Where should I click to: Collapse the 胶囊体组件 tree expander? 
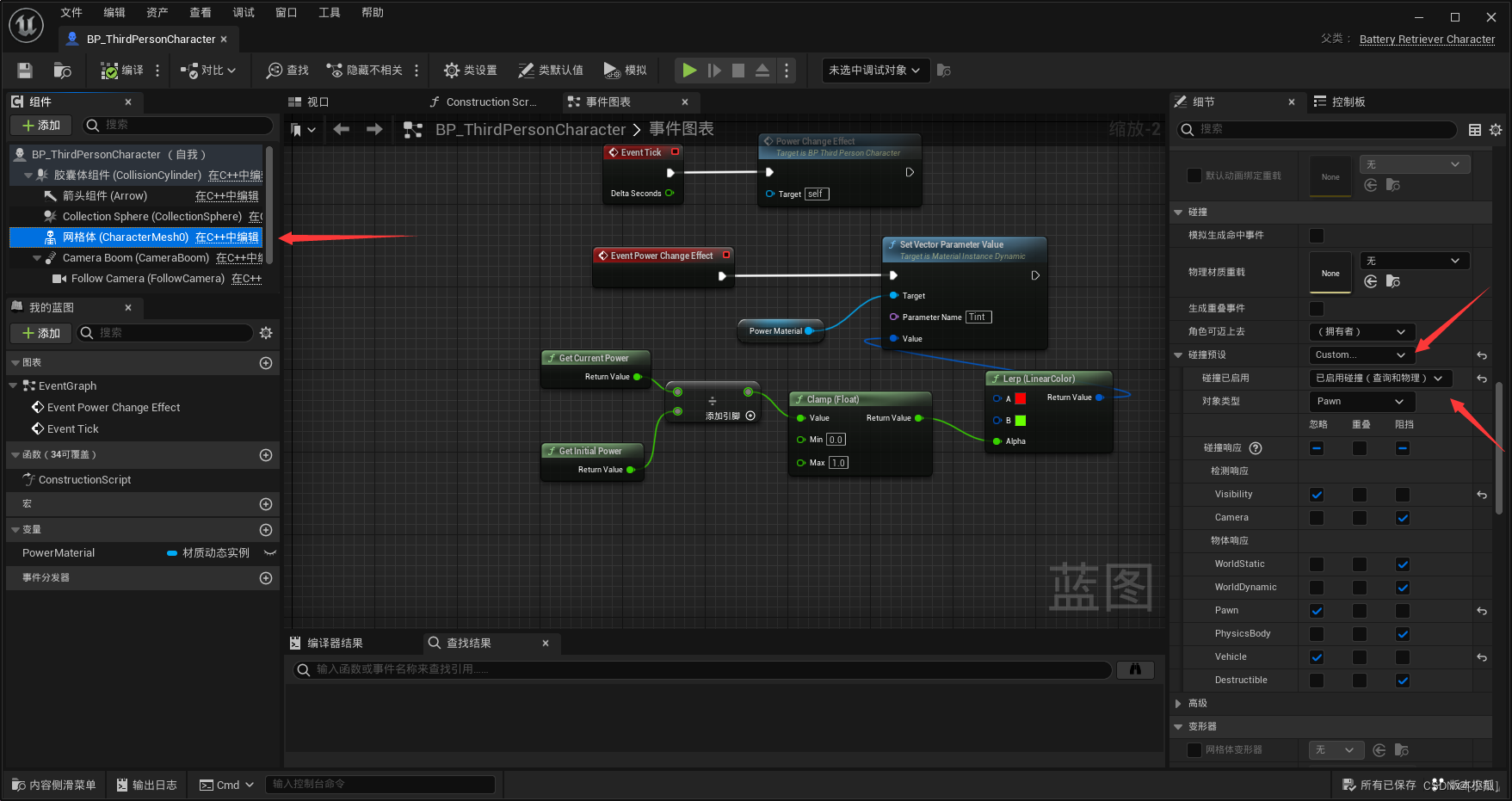point(28,176)
